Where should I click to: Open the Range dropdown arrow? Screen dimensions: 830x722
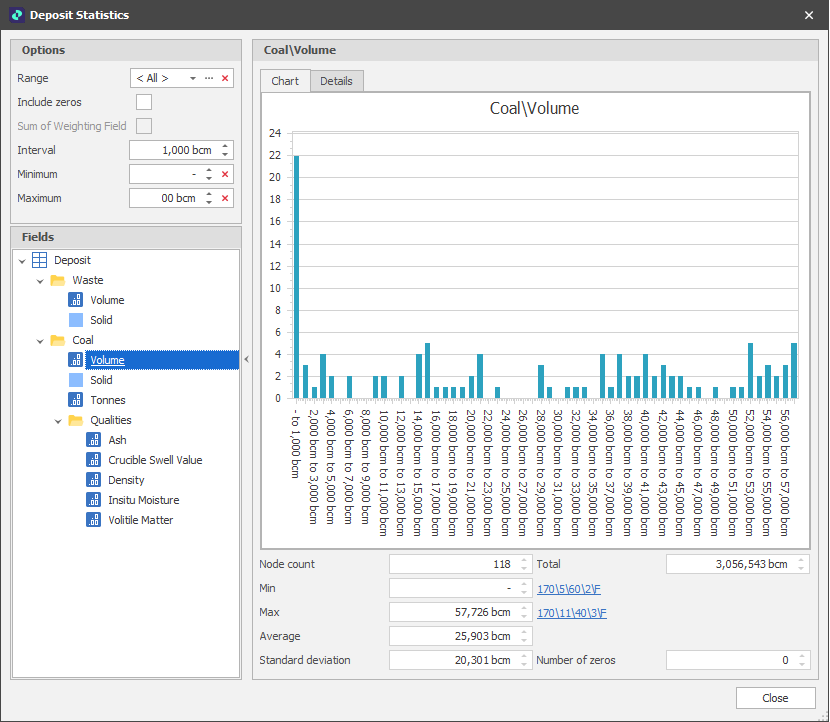pyautogui.click(x=193, y=78)
